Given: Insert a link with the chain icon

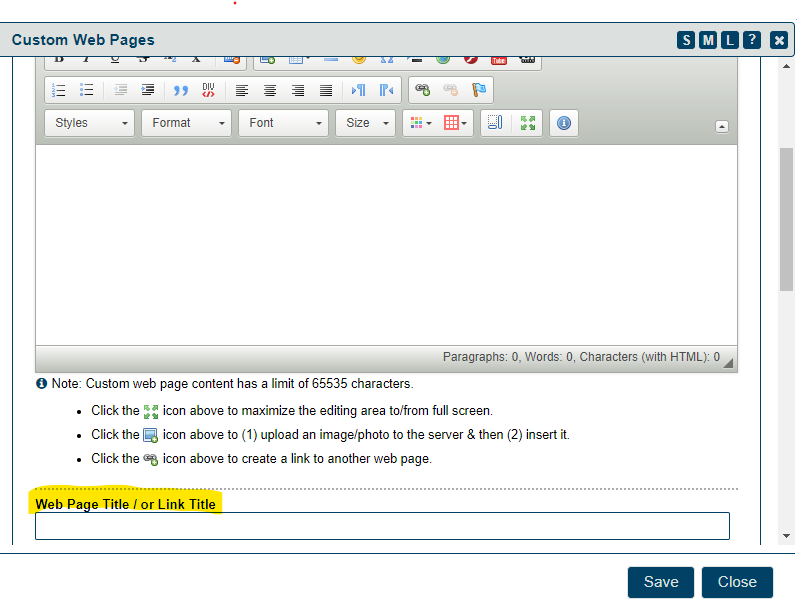Looking at the screenshot, I should [x=423, y=90].
